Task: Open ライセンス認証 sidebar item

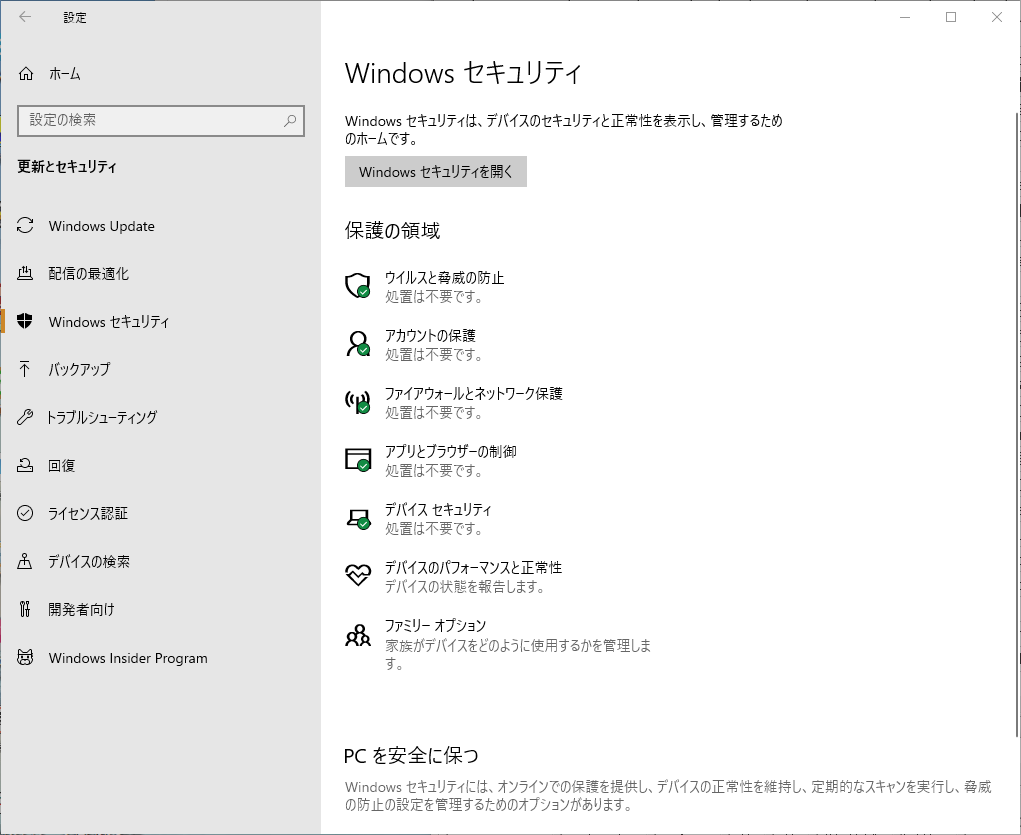Action: (160, 513)
